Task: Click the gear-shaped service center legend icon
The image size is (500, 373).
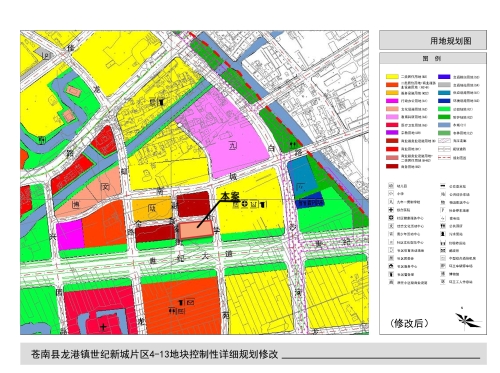Action: (x=391, y=218)
